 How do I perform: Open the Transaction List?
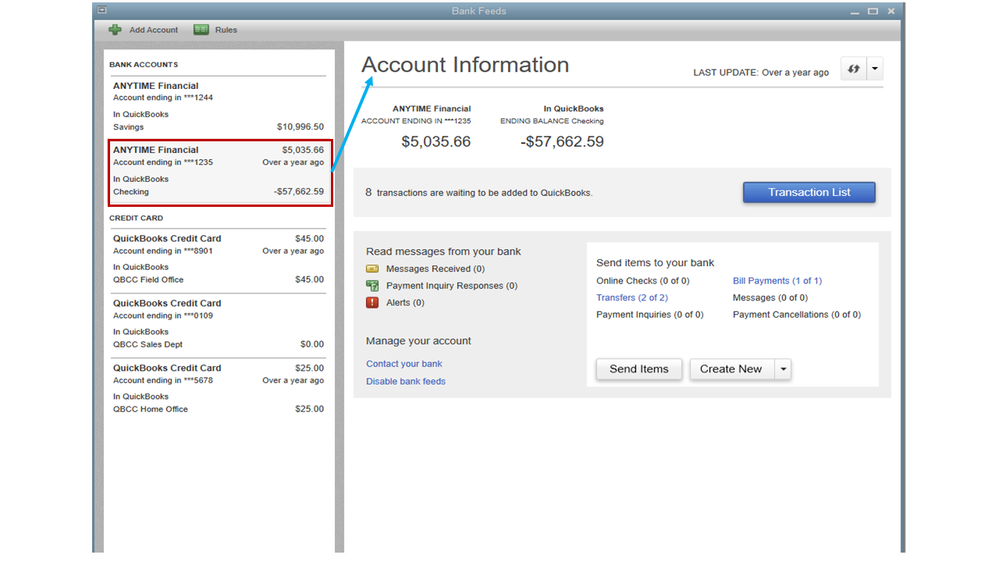click(808, 192)
